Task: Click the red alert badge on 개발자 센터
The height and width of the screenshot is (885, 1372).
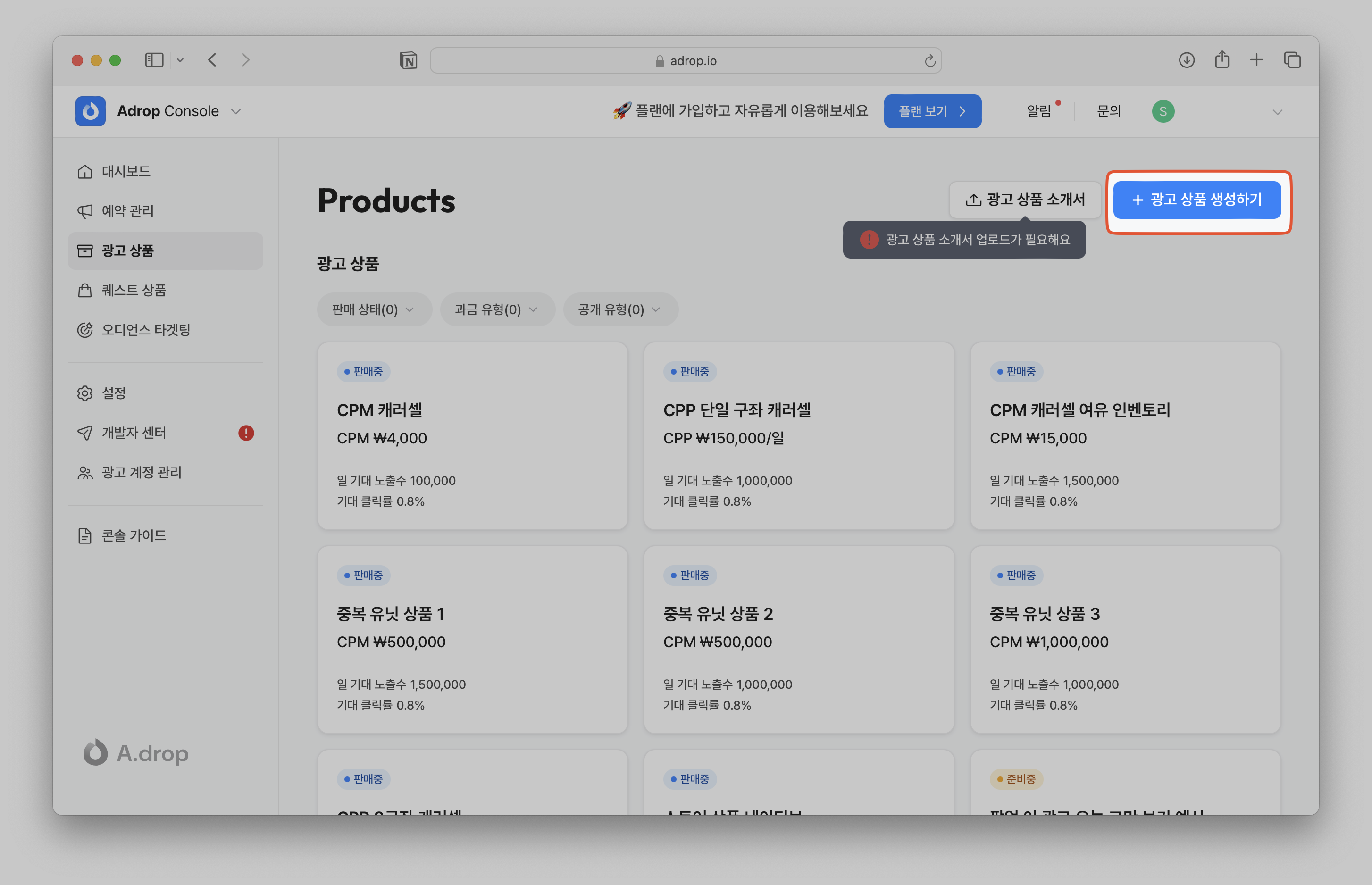Action: (x=246, y=433)
